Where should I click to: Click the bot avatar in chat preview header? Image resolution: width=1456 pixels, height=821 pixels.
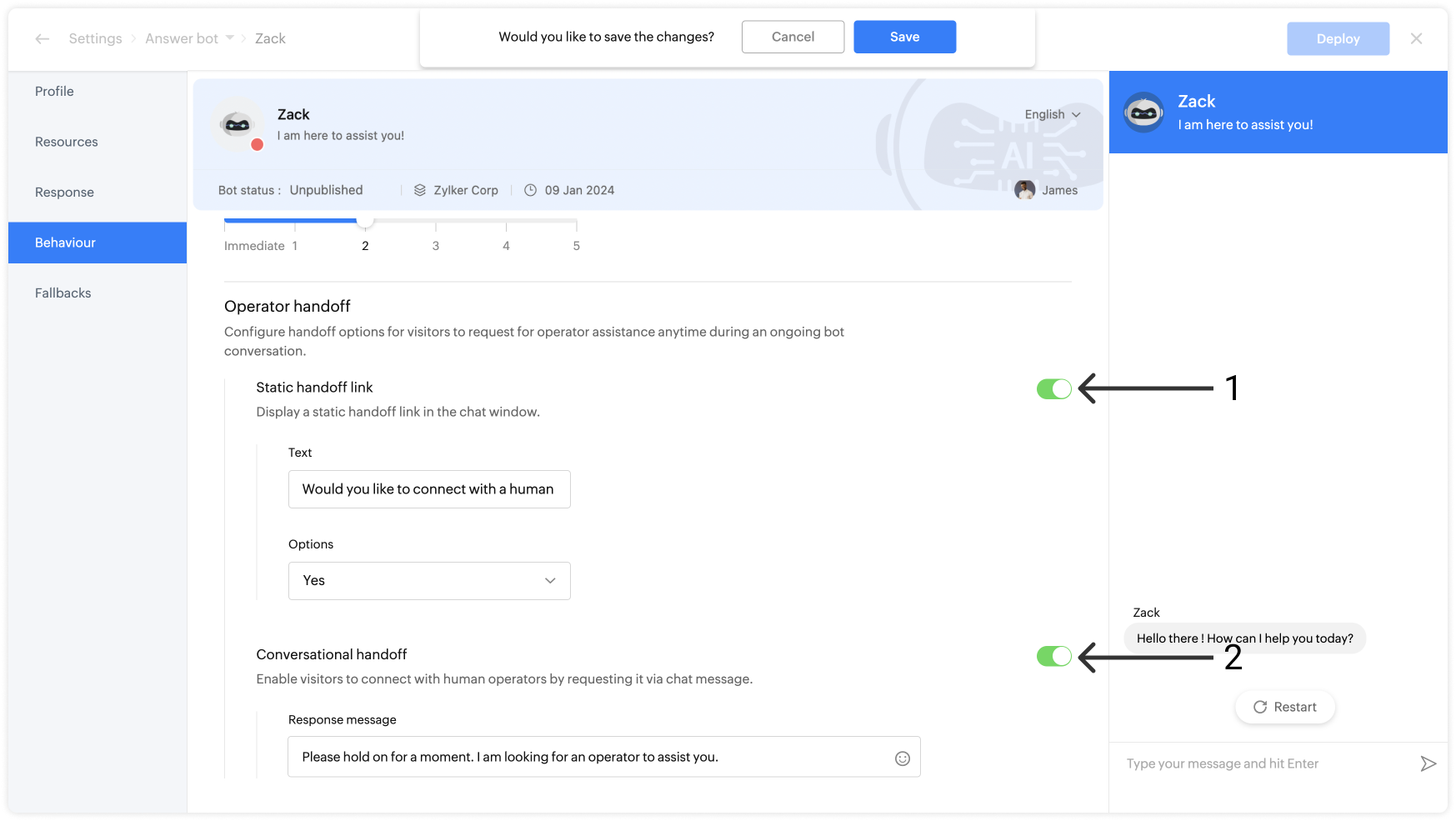(1143, 113)
